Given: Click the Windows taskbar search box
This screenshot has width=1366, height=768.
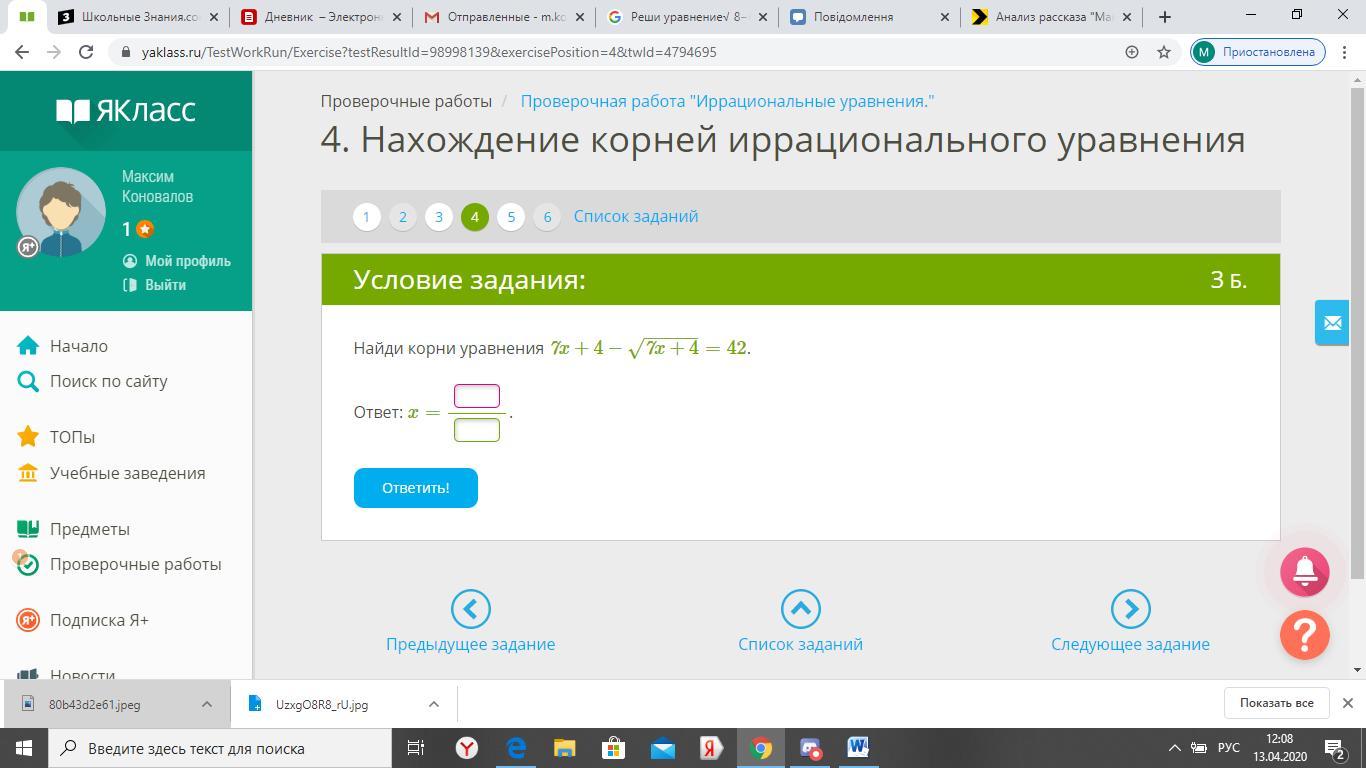Looking at the screenshot, I should pyautogui.click(x=220, y=748).
